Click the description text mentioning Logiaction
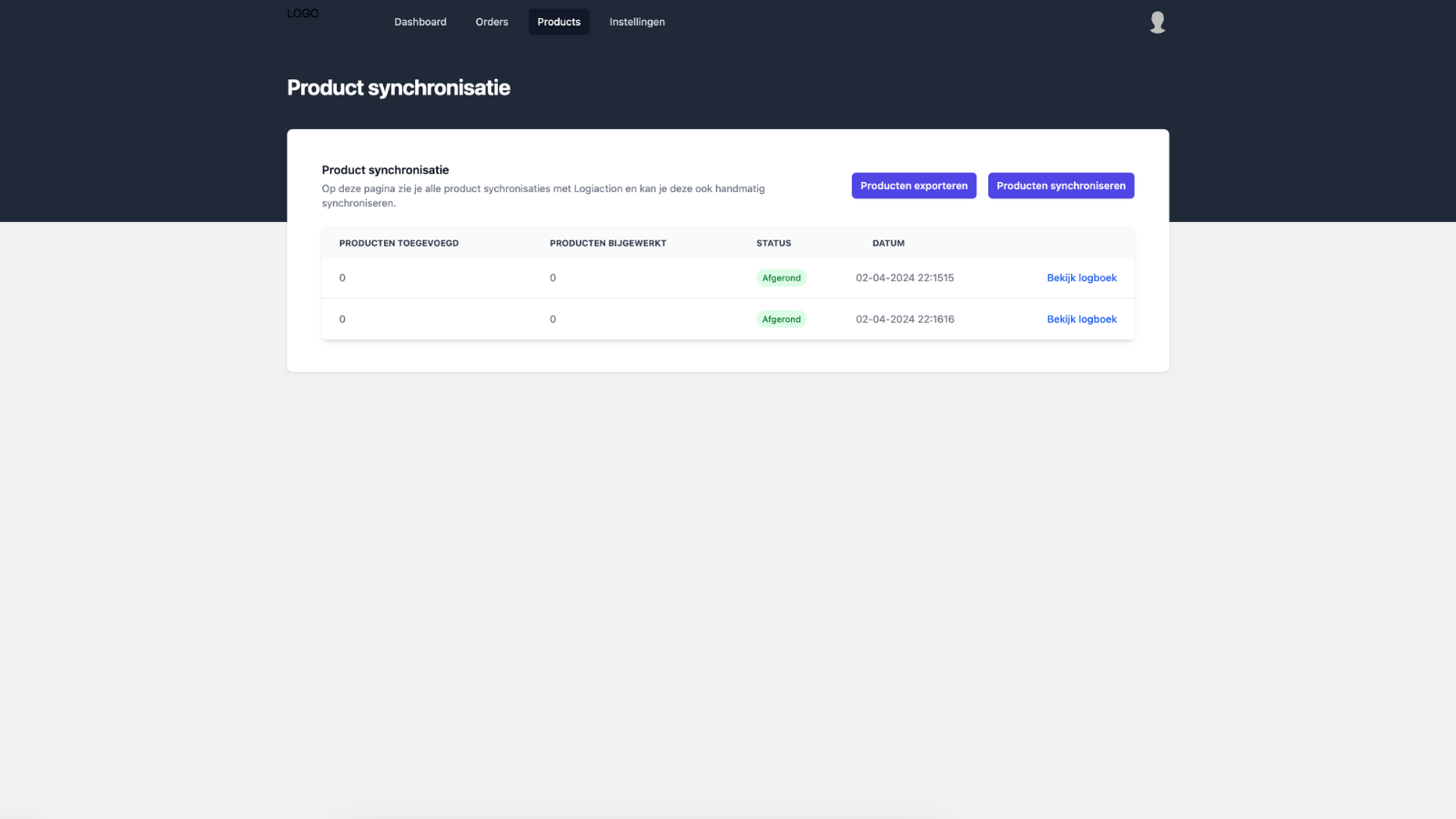The image size is (1456, 819). (543, 196)
